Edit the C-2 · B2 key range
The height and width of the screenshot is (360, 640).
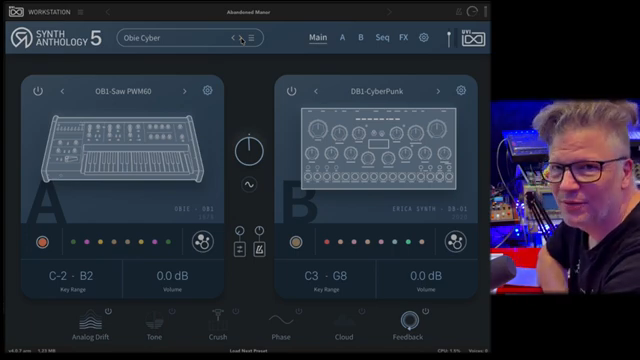point(71,276)
